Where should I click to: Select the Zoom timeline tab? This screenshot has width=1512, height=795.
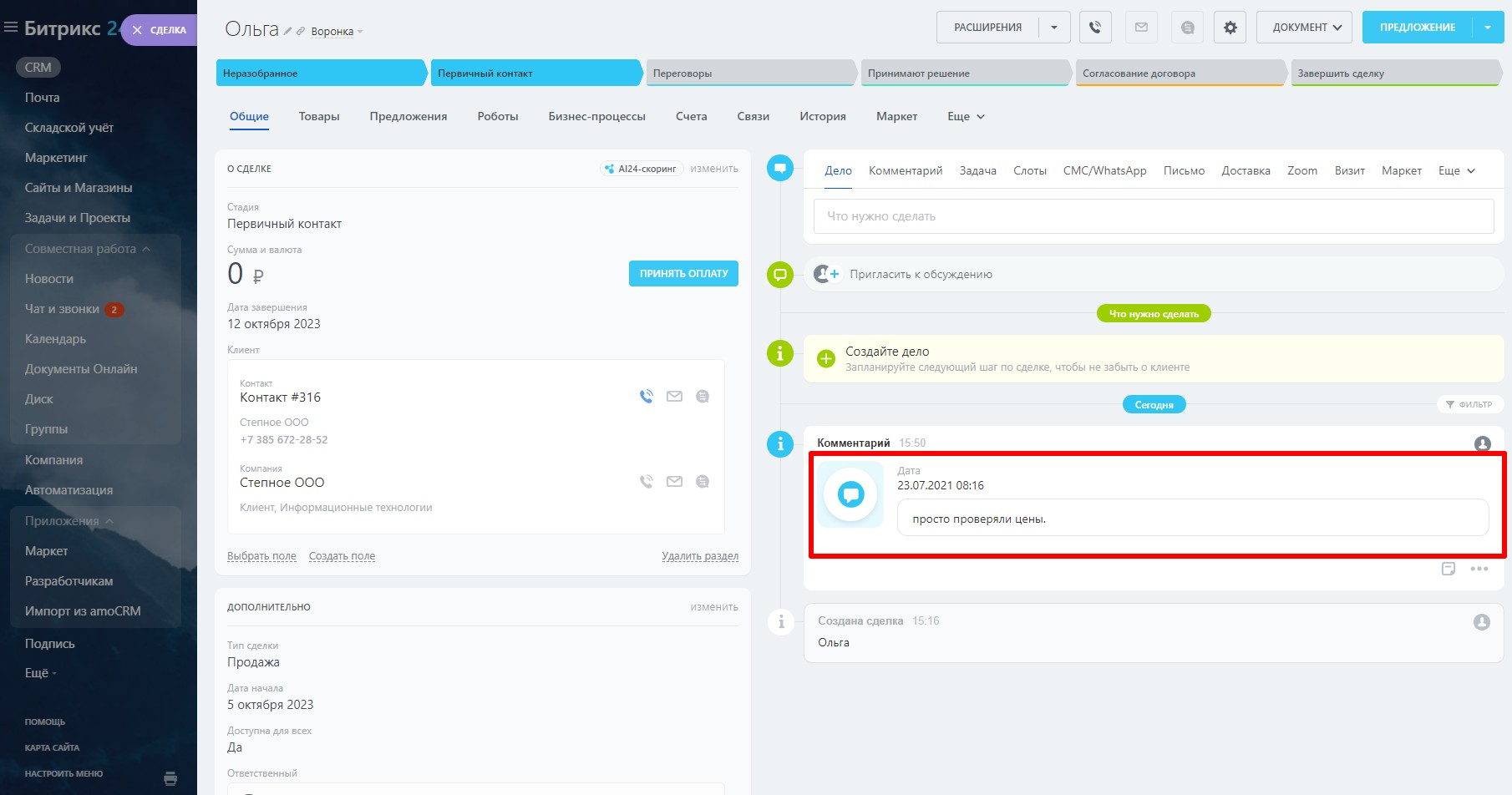[1302, 171]
